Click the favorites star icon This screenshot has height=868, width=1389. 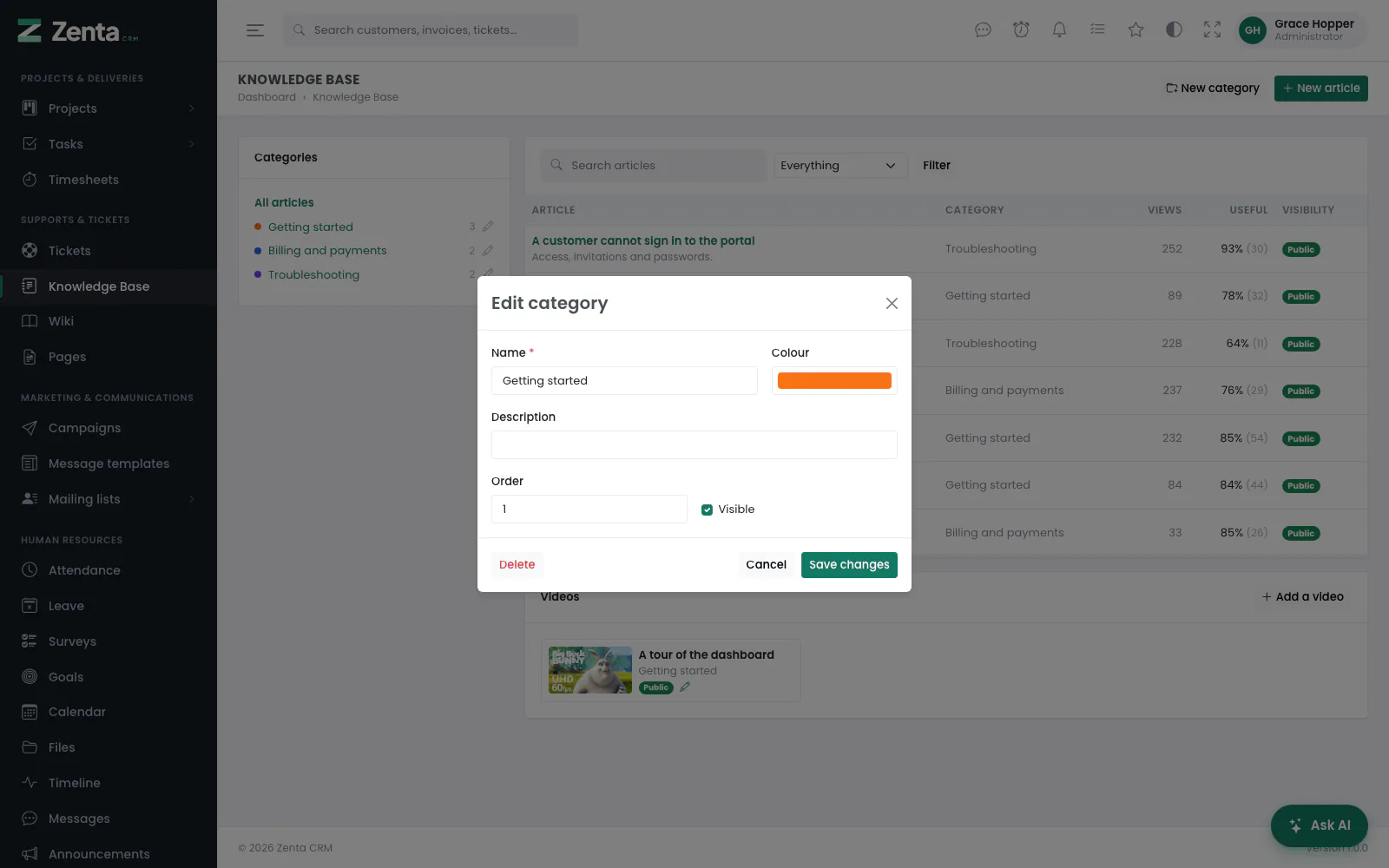pyautogui.click(x=1136, y=30)
